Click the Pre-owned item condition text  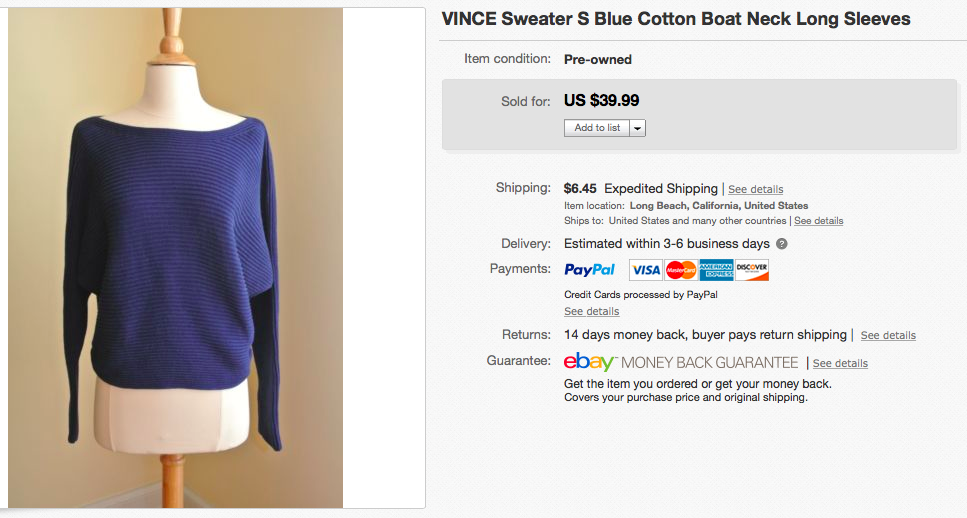pyautogui.click(x=598, y=59)
